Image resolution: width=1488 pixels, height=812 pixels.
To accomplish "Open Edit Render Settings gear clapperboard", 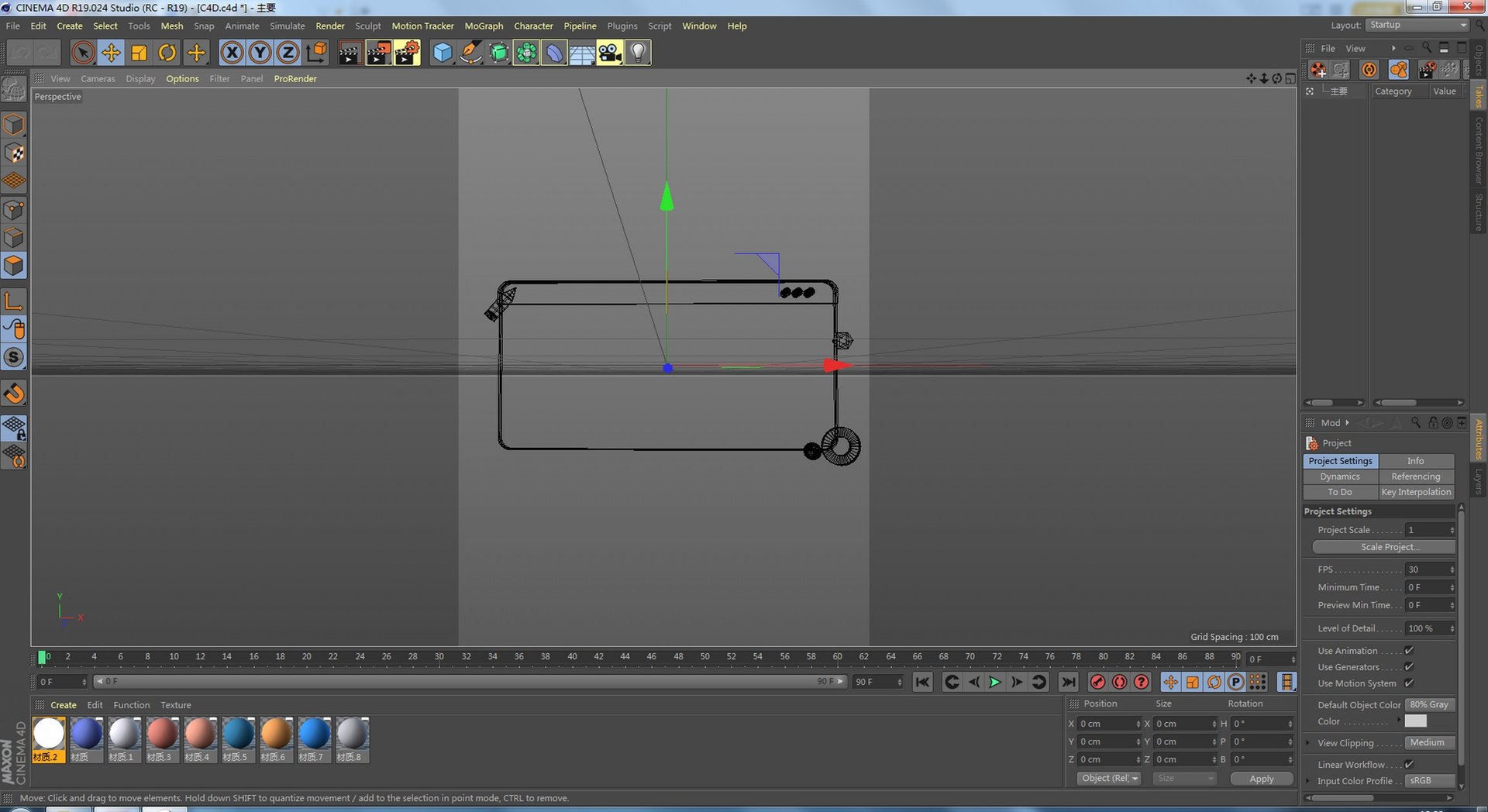I will coord(407,53).
